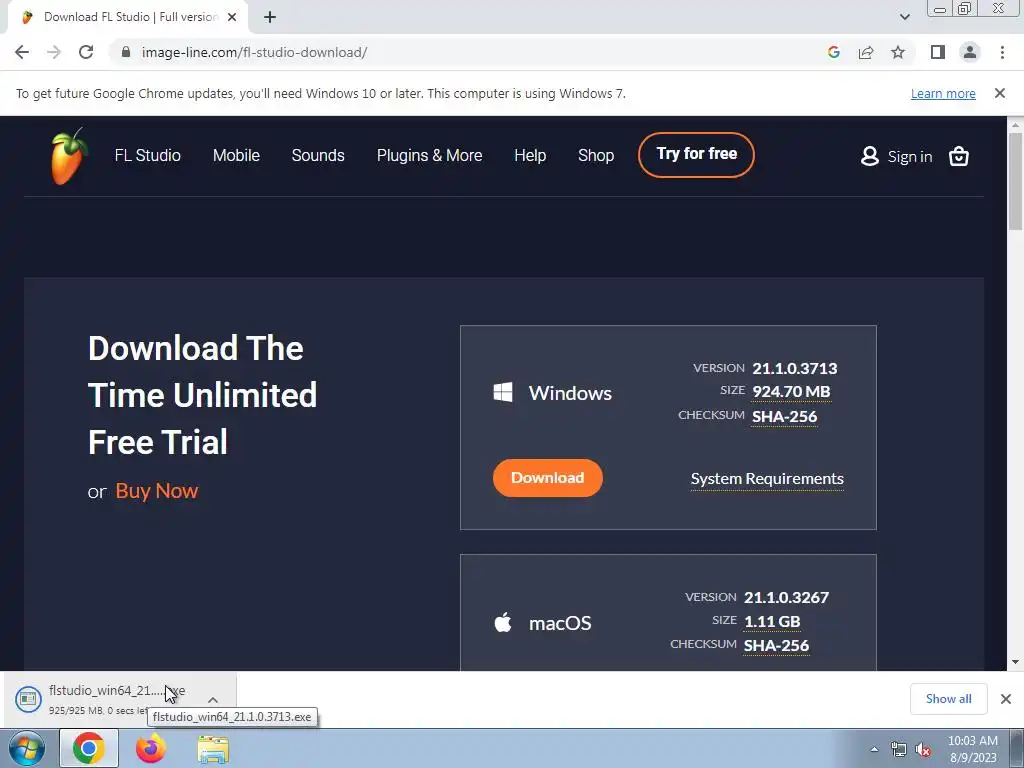This screenshot has width=1024, height=768.
Task: Open Plugins & More menu
Action: [430, 155]
